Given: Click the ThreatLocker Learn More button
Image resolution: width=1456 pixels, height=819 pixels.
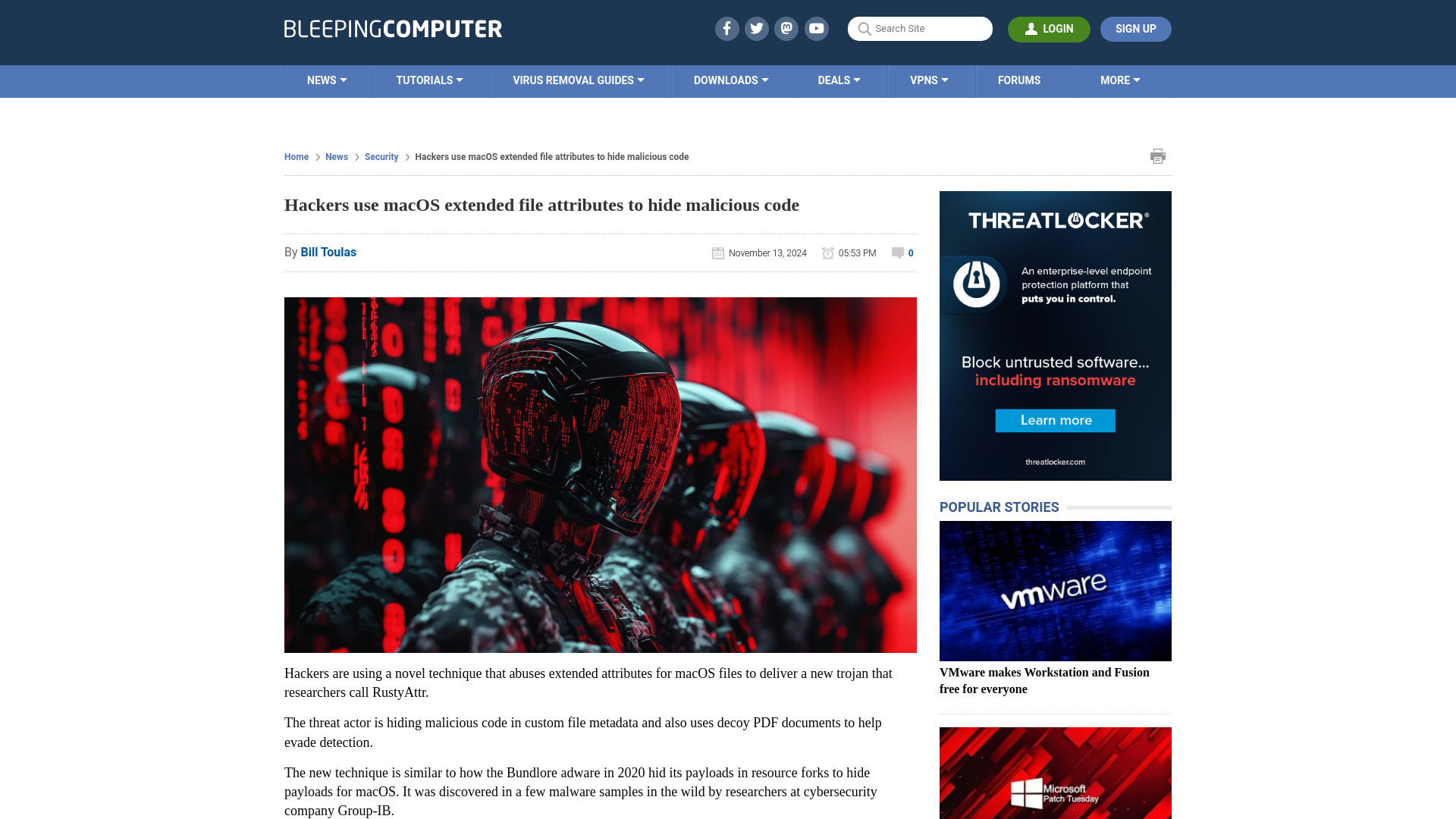Looking at the screenshot, I should (1055, 420).
